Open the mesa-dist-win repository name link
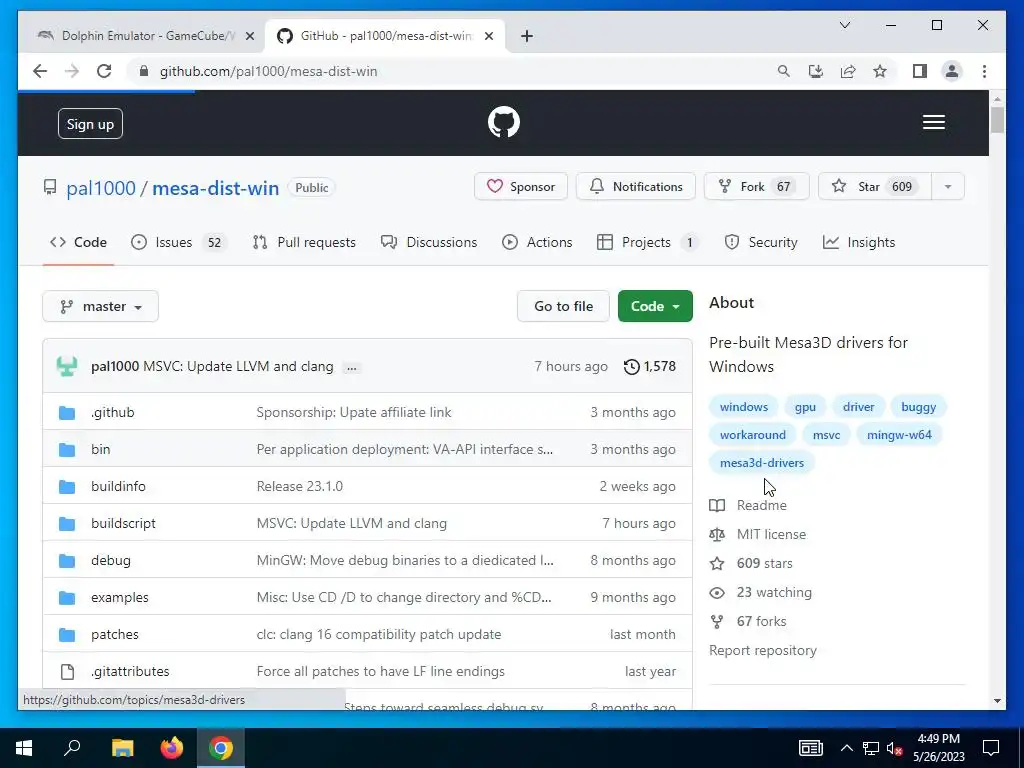This screenshot has width=1024, height=768. [216, 188]
